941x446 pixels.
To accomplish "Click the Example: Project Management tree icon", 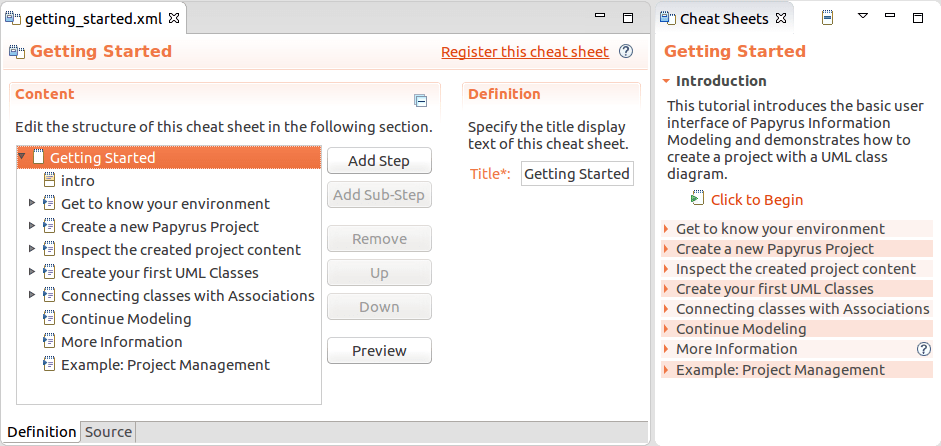I will [x=49, y=364].
